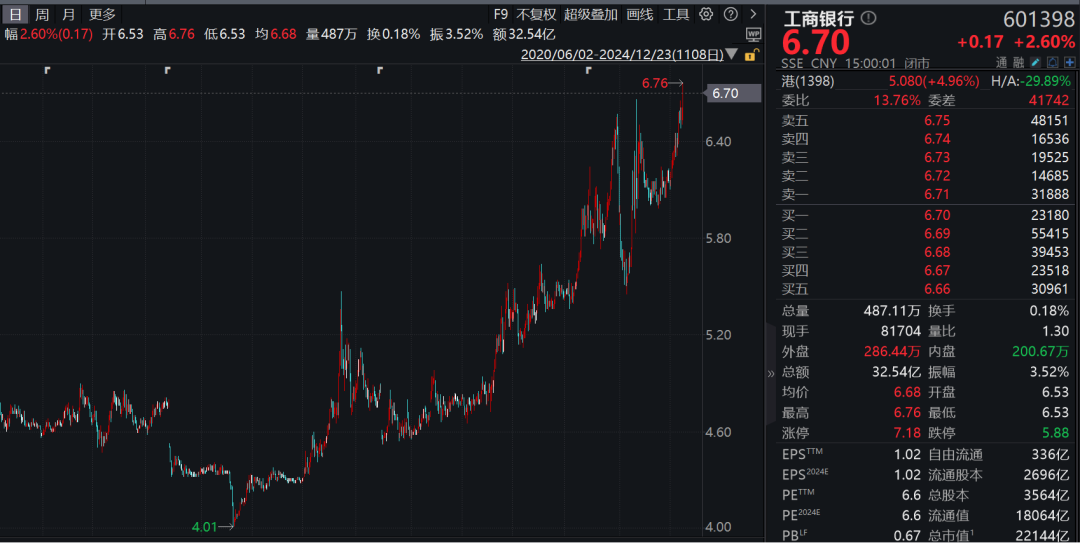The image size is (1080, 543).
Task: Switch to 周 weekly chart period
Action: [42, 14]
